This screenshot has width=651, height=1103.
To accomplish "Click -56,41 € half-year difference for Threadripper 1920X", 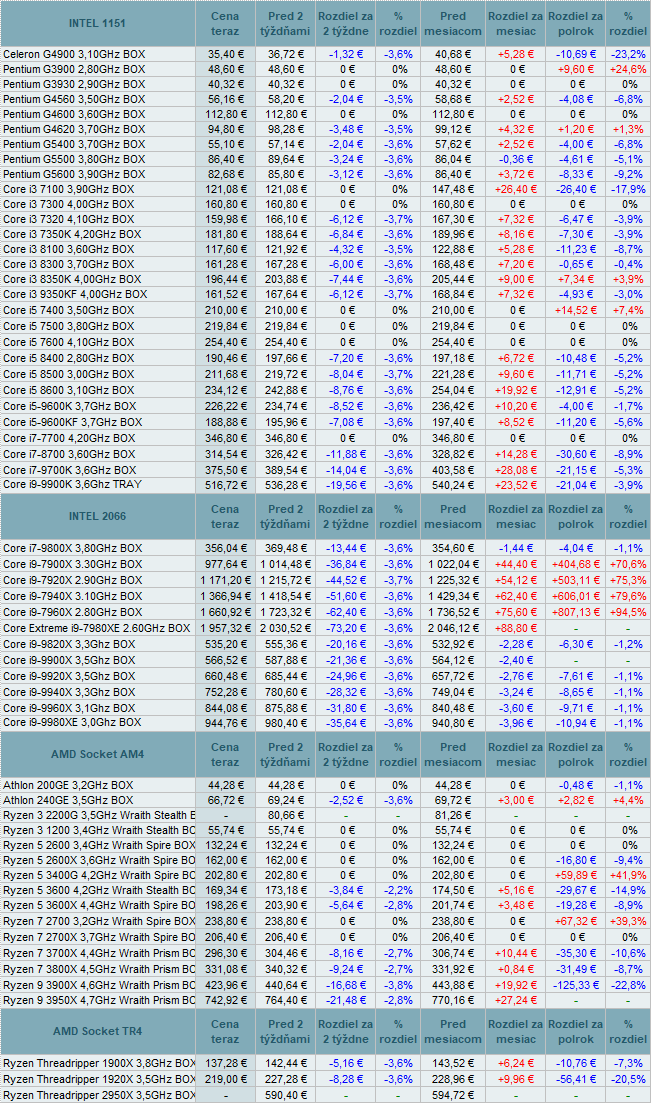I will pyautogui.click(x=577, y=1079).
